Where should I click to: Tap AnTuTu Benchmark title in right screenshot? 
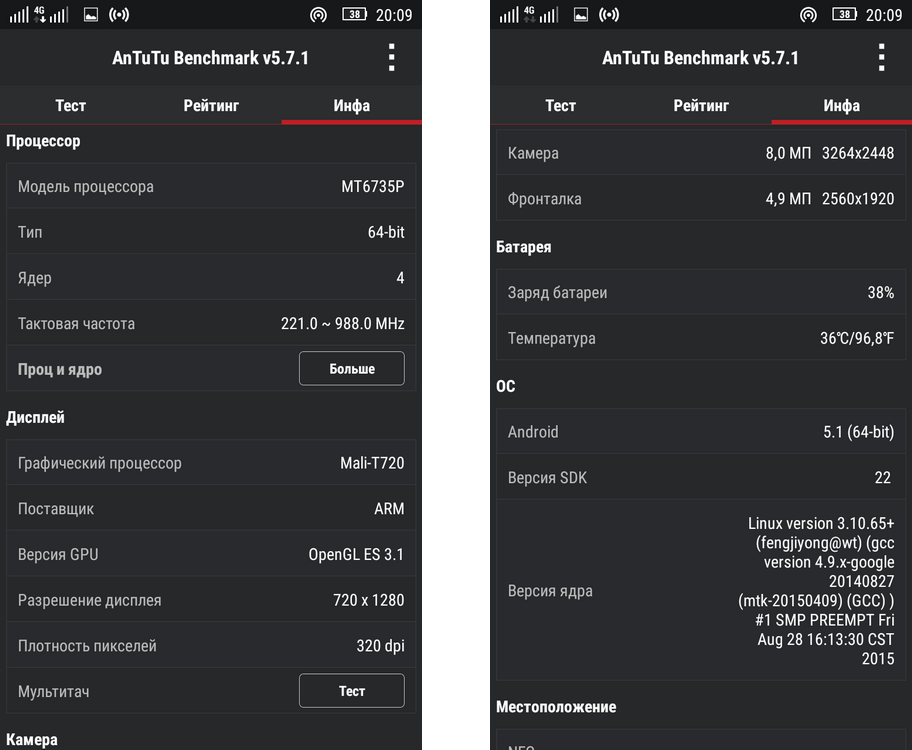coord(700,58)
